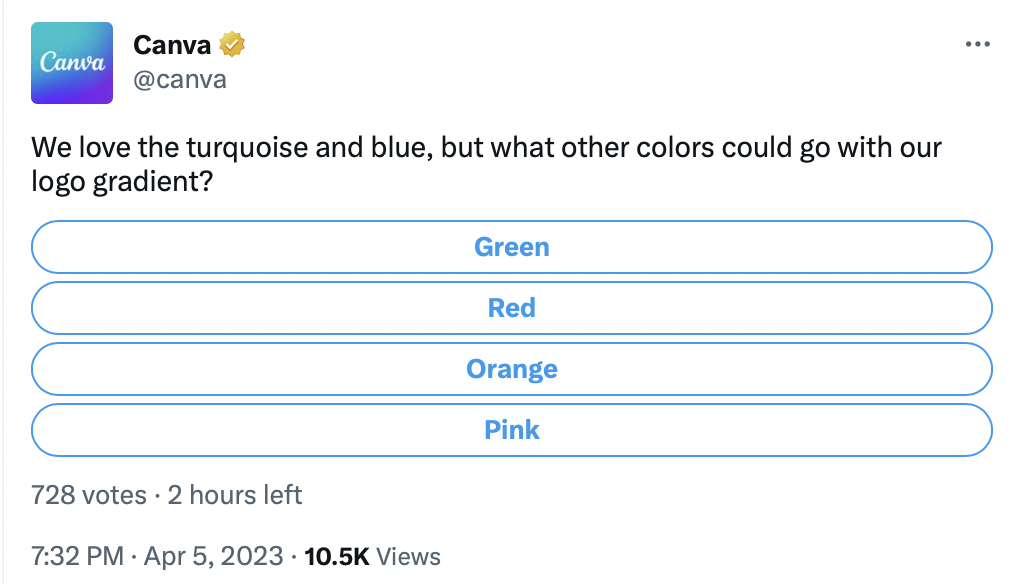
Task: Click the 2 hours left text
Action: 235,495
